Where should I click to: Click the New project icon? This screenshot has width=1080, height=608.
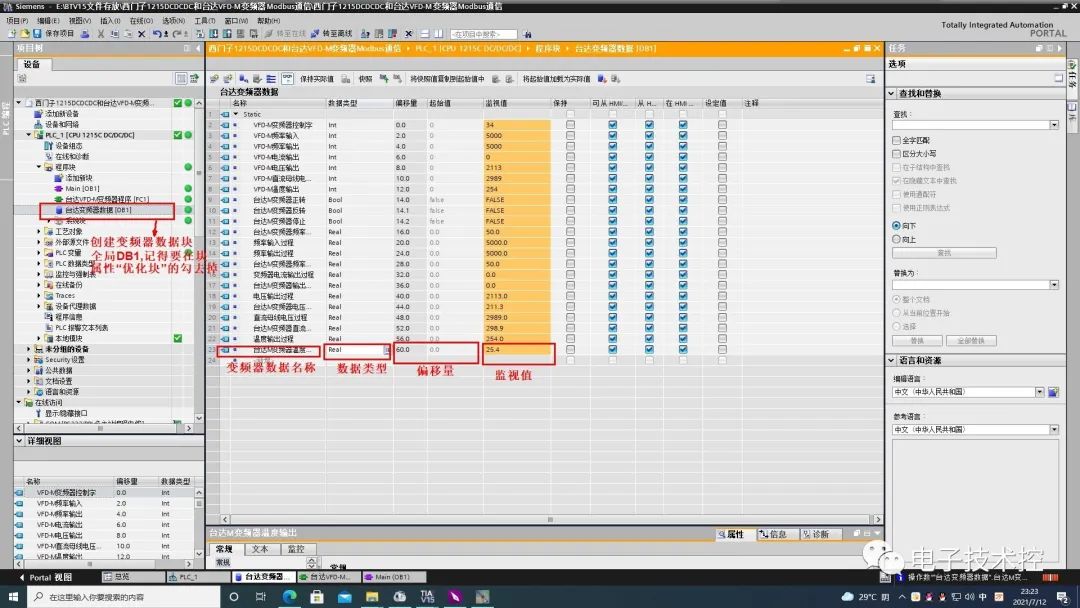coord(12,33)
